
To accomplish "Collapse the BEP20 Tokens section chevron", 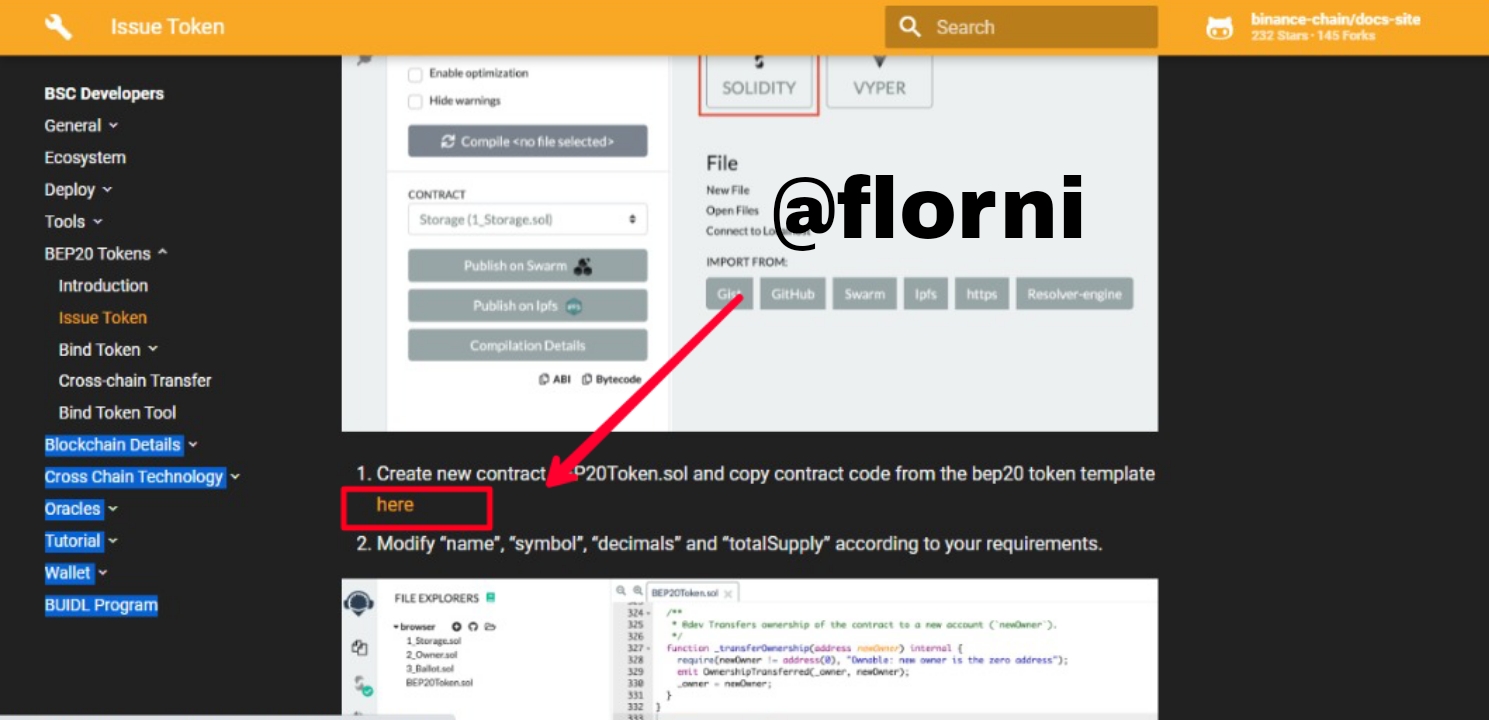I will [162, 254].
